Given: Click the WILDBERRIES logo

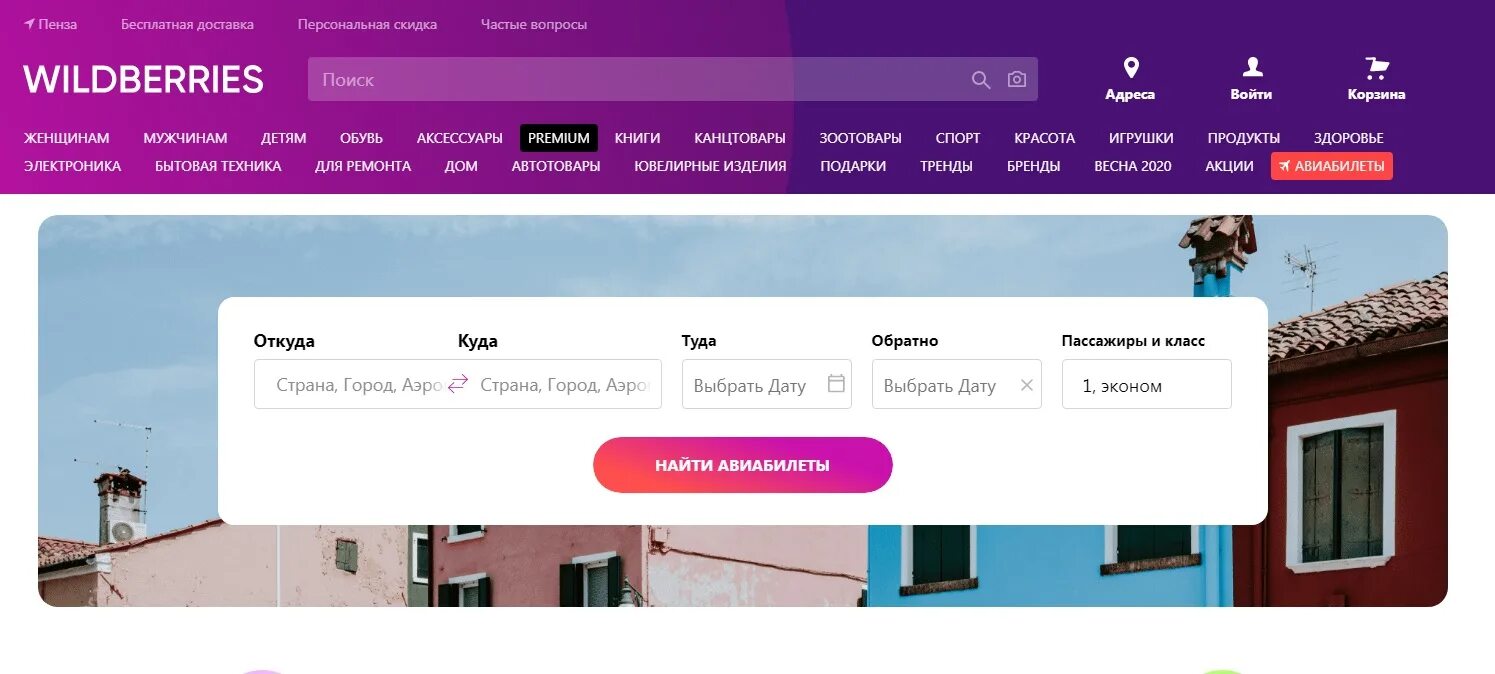Looking at the screenshot, I should 143,79.
